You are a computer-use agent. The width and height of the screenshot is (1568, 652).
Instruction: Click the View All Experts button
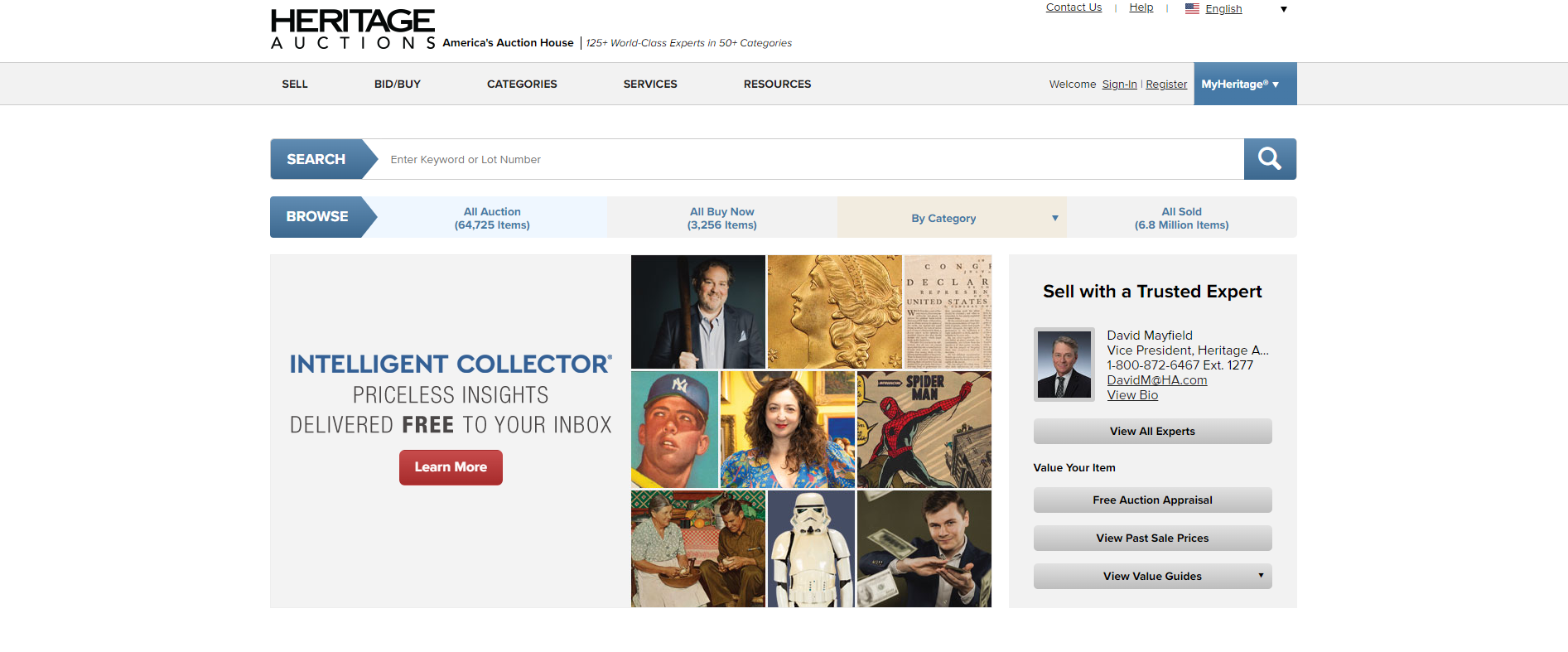tap(1152, 431)
